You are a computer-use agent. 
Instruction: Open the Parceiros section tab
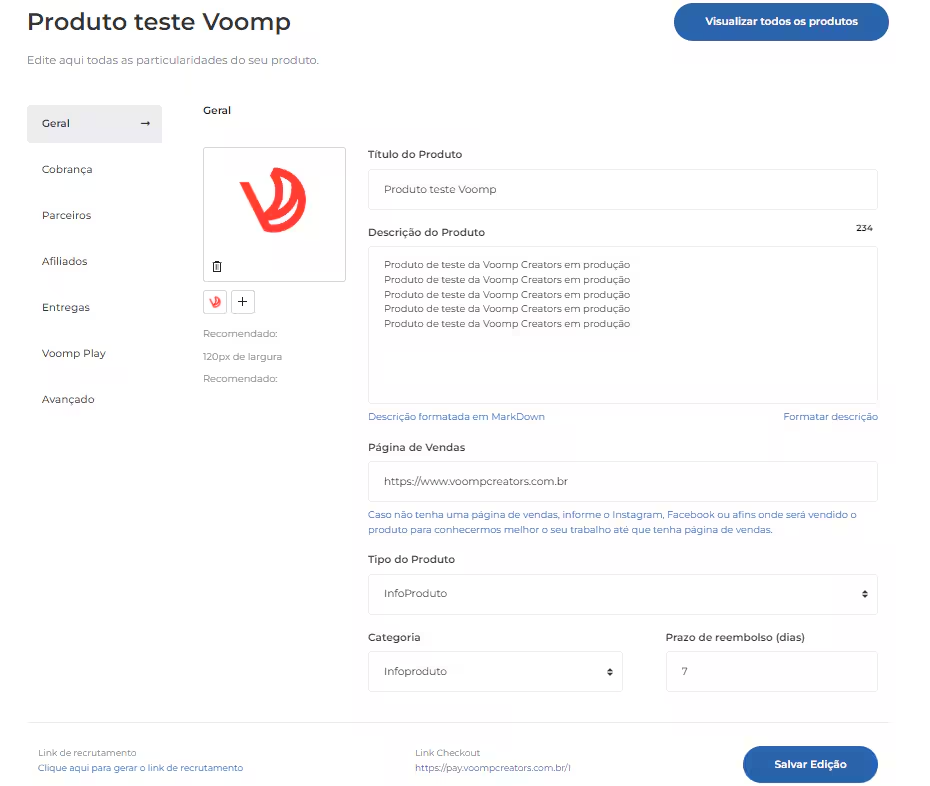coord(66,215)
